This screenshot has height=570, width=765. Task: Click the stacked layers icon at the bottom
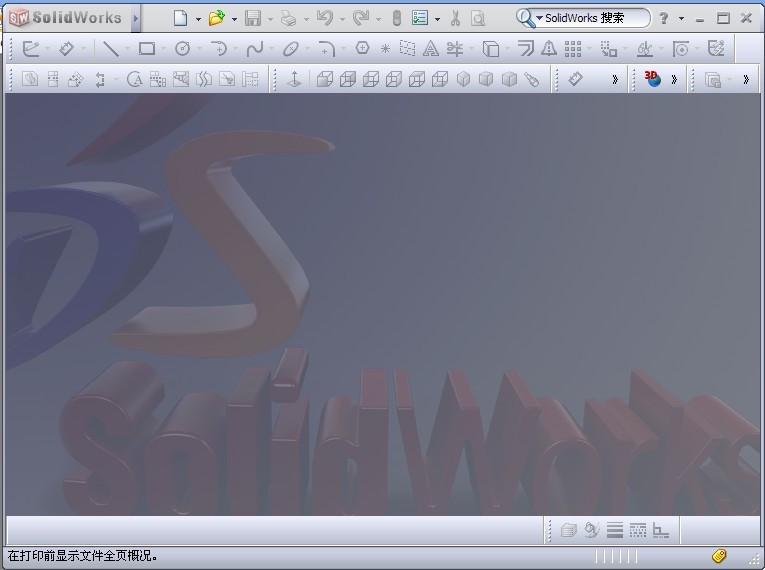coord(568,530)
